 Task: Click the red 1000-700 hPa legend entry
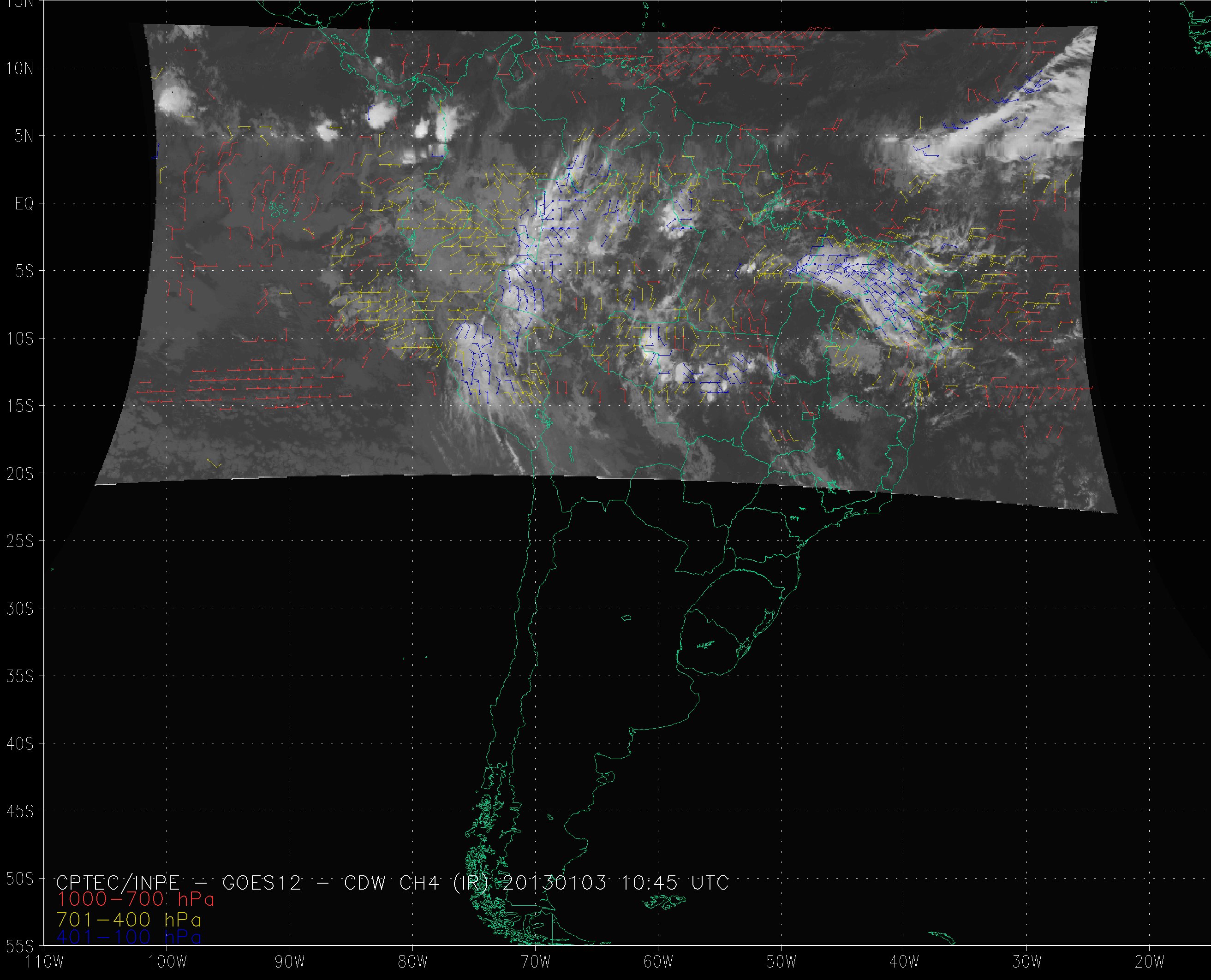pos(136,899)
